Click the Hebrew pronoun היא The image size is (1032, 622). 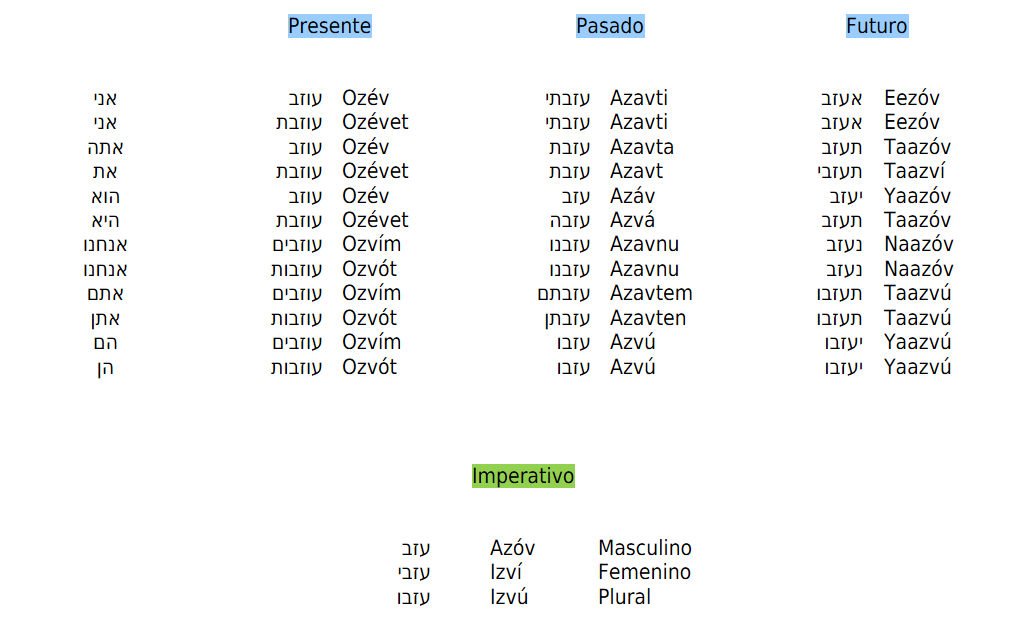tap(105, 220)
